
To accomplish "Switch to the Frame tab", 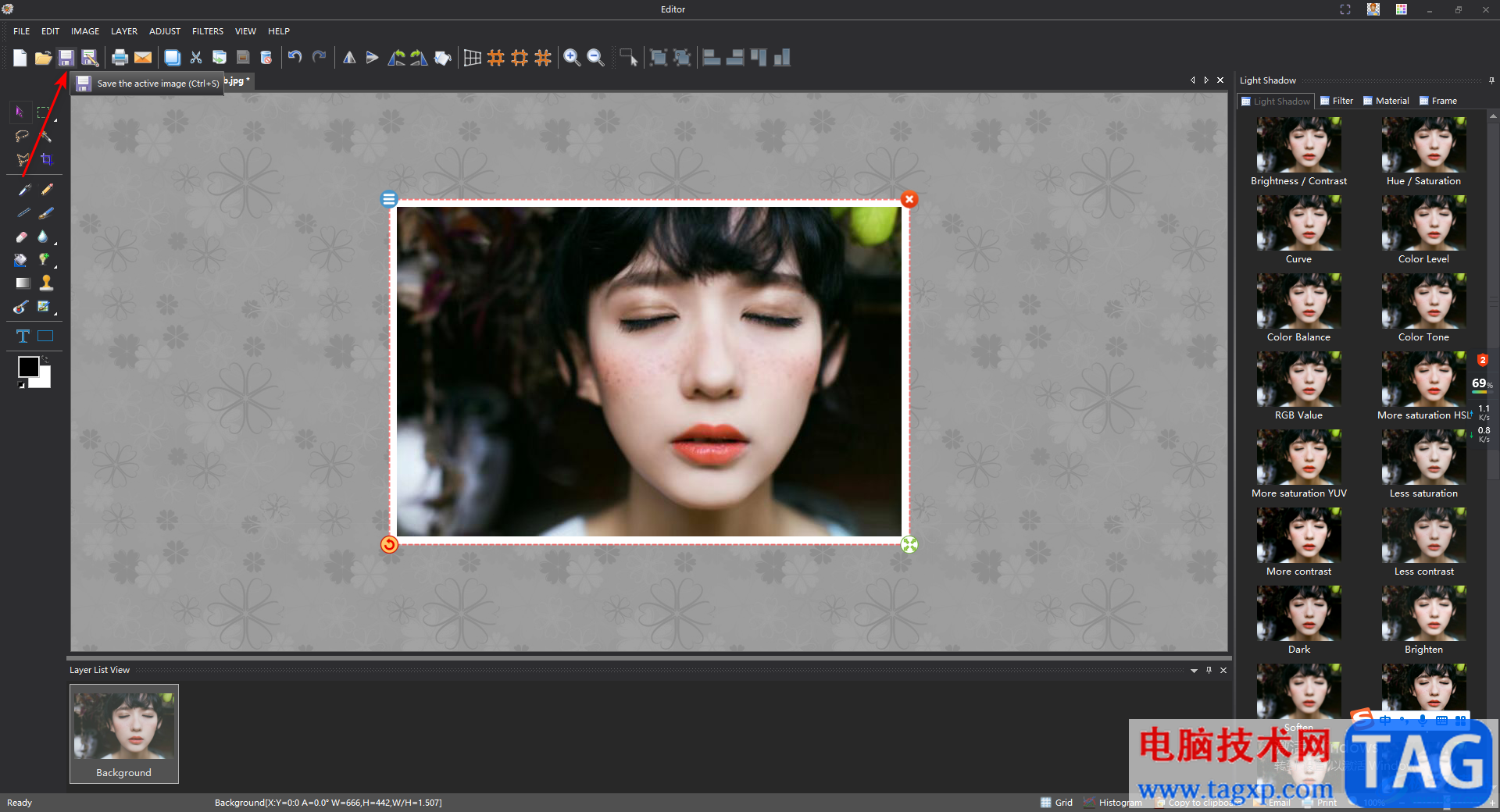I will tap(1438, 101).
